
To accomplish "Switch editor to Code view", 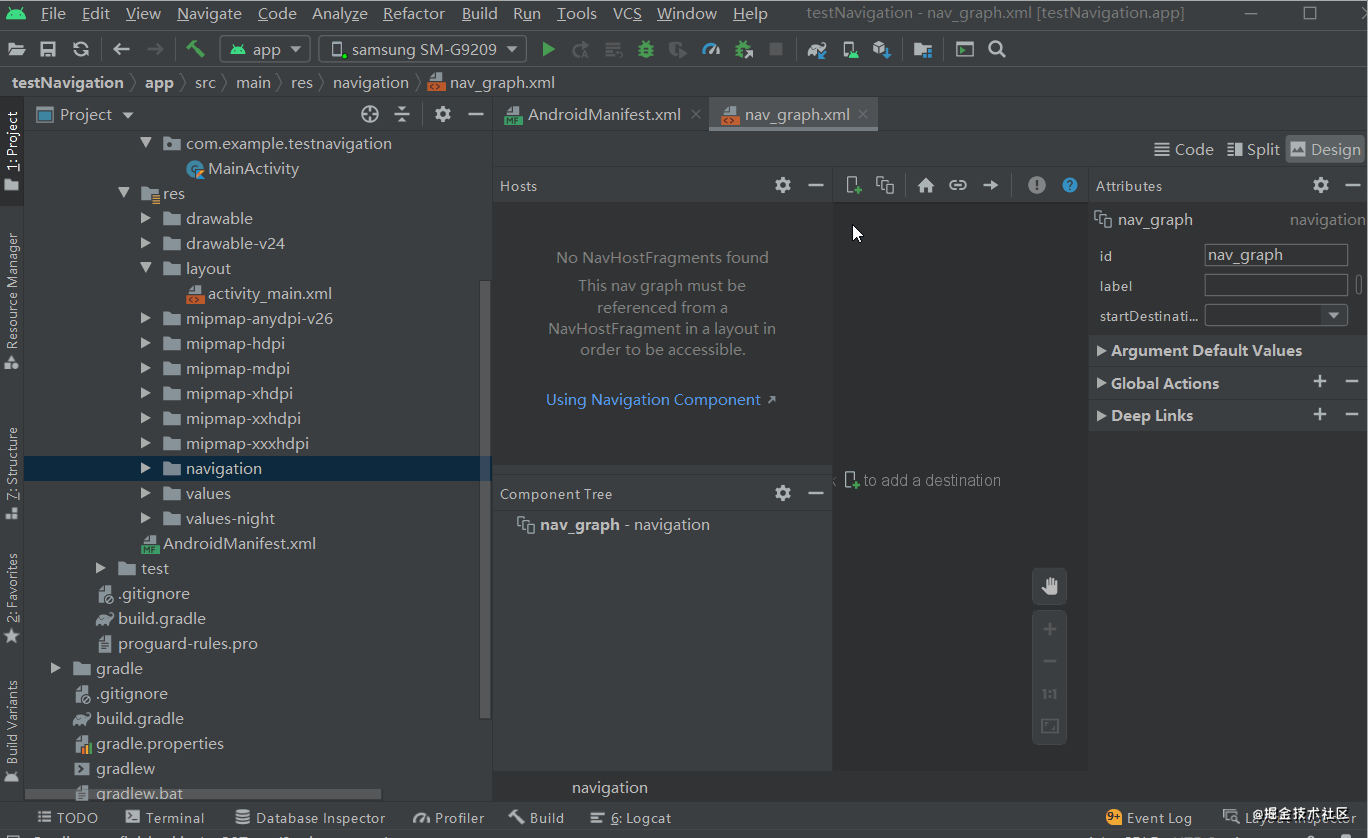I will coord(1183,149).
